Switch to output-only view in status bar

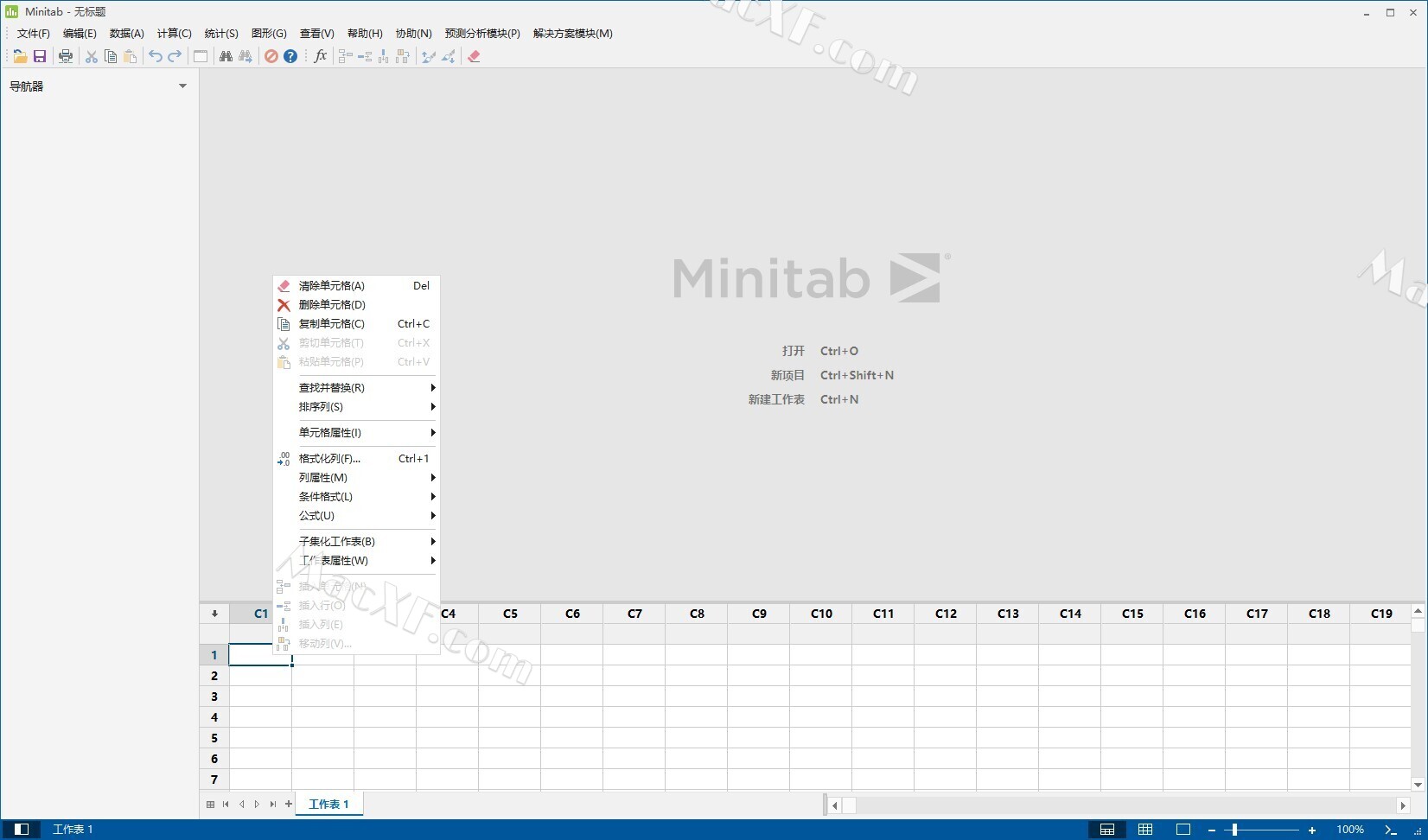coord(1183,830)
